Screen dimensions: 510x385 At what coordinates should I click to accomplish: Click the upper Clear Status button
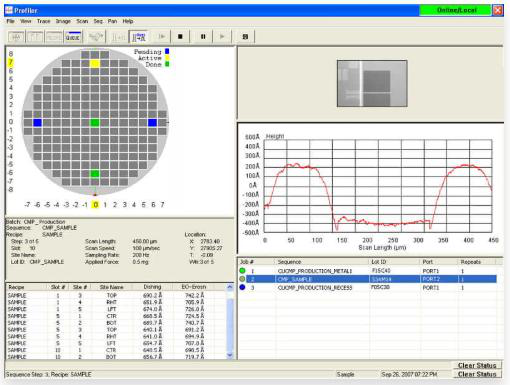(x=477, y=365)
